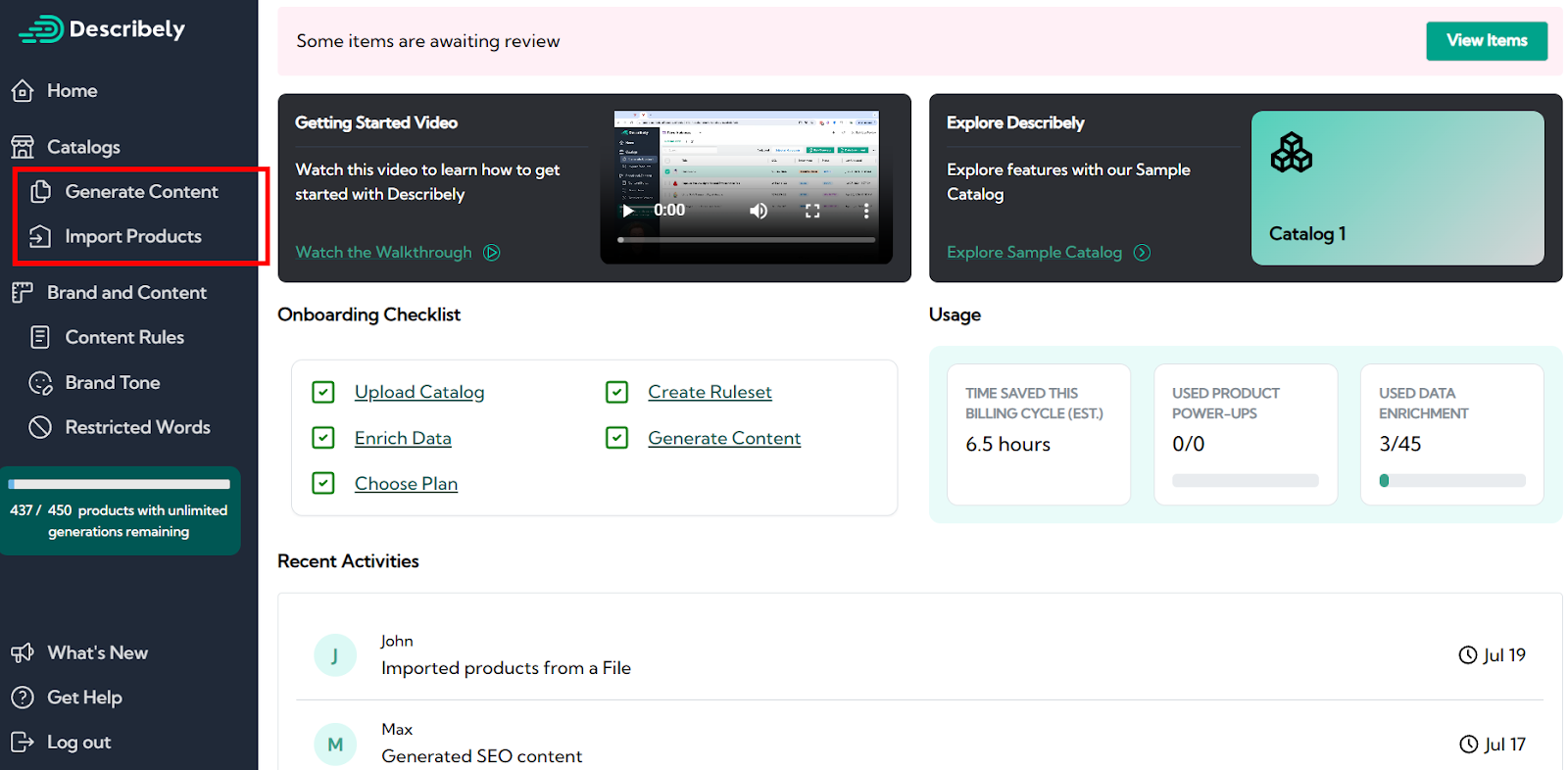Viewport: 1568px width, 770px height.
Task: Click arrow circle beside Explore Sample Catalog
Action: coord(1142,253)
